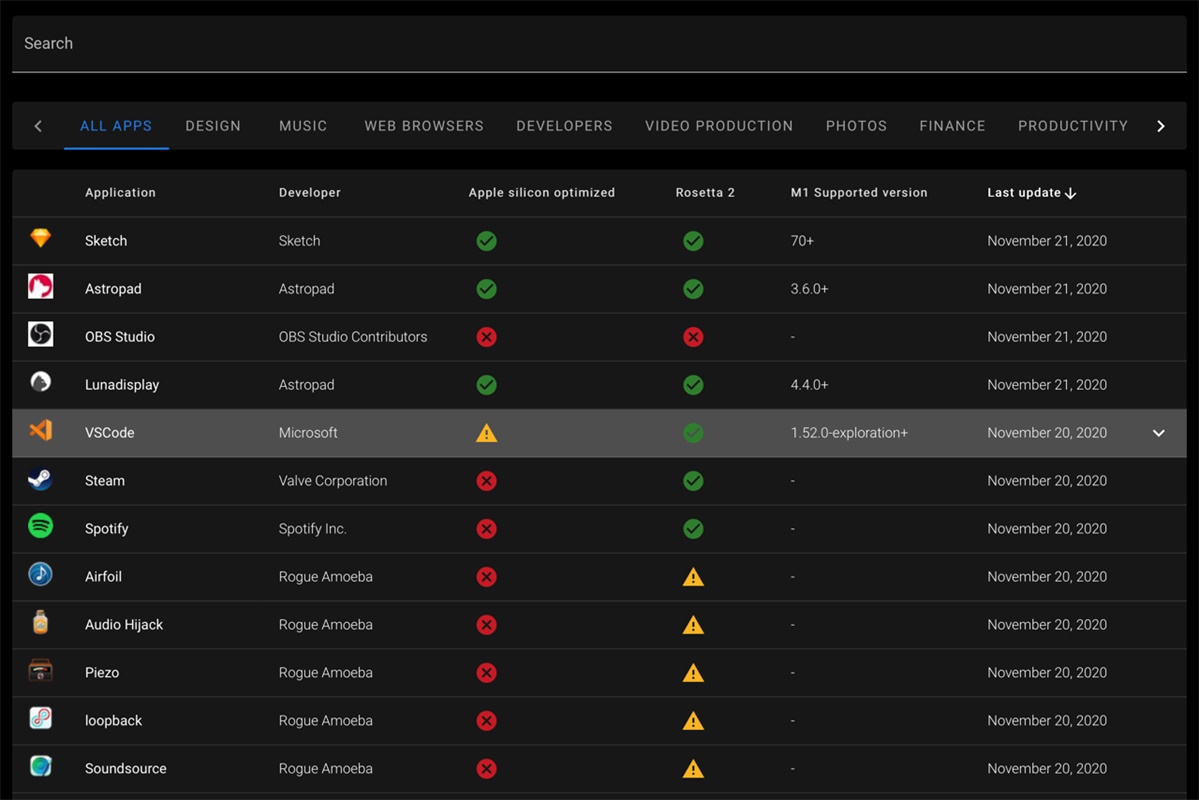Click the loopback application name
The image size is (1199, 800).
(x=113, y=720)
